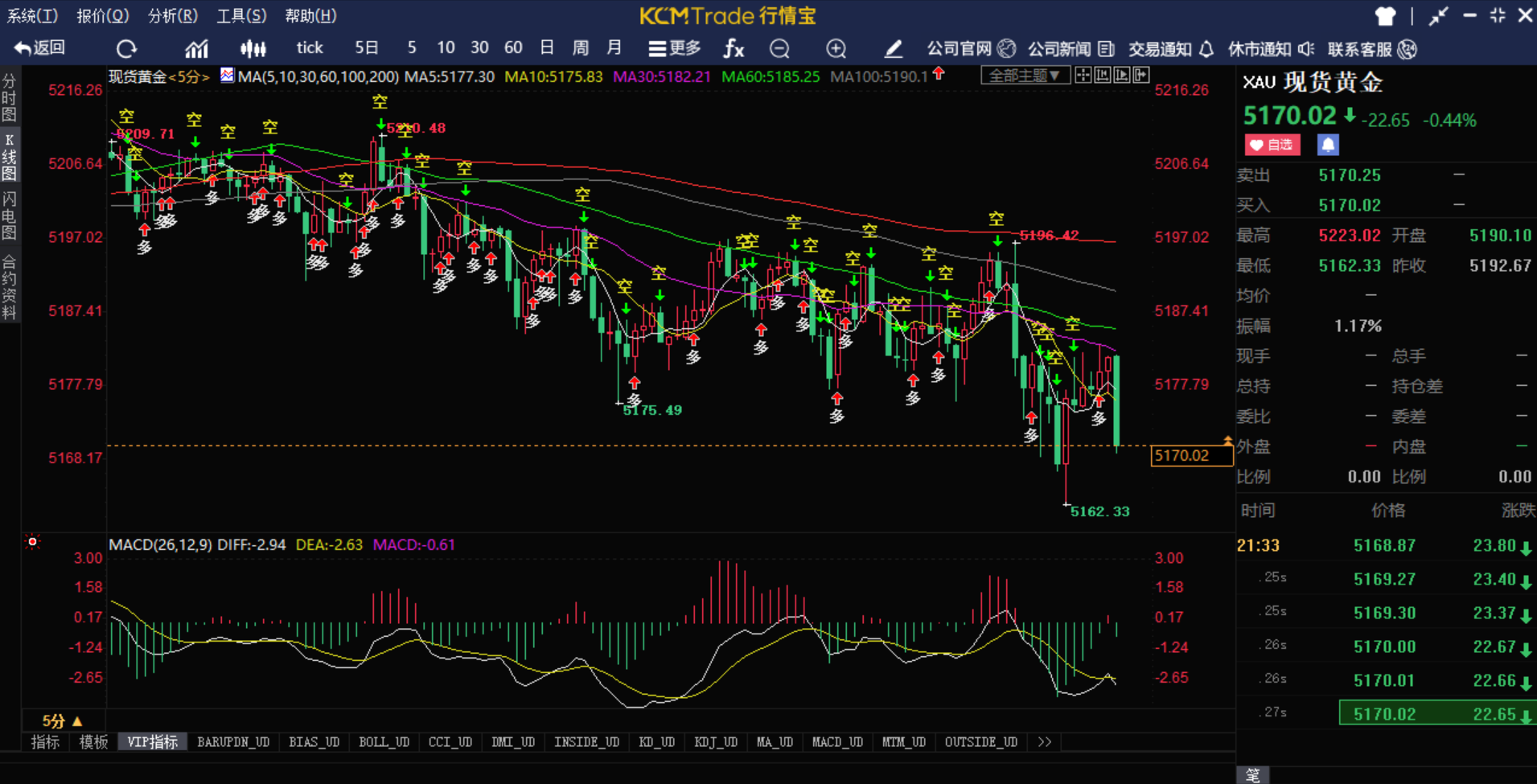Select the 5日 period
Viewport: 1537px width, 784px height.
367,48
